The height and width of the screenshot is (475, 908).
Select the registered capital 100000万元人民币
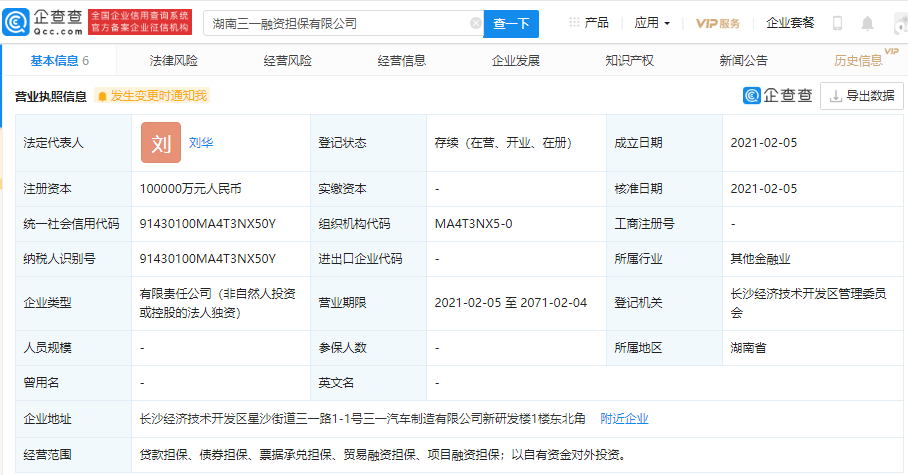pos(191,189)
